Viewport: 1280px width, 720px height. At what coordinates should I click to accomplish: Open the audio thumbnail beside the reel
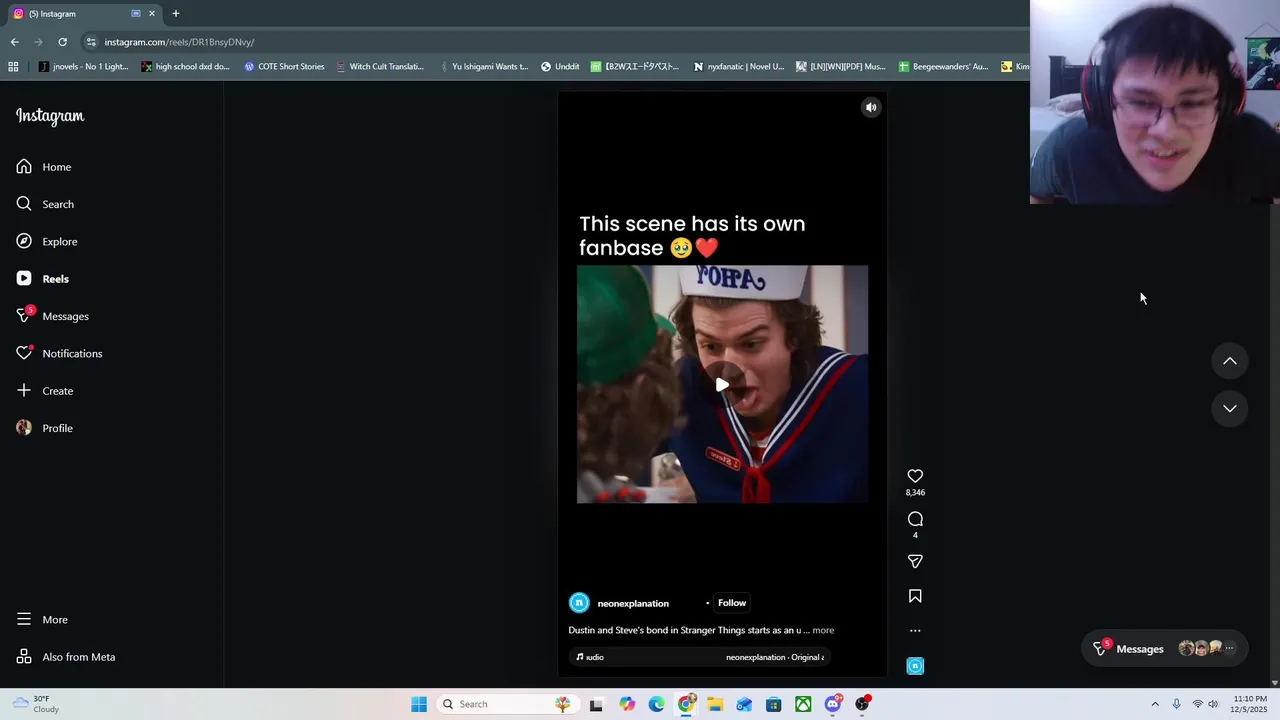click(x=915, y=666)
